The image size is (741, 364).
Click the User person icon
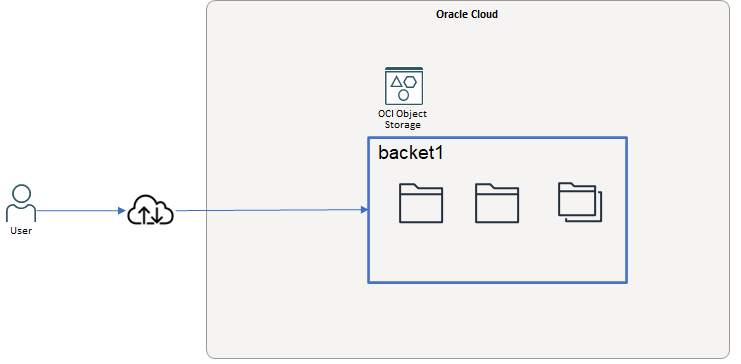pos(21,204)
